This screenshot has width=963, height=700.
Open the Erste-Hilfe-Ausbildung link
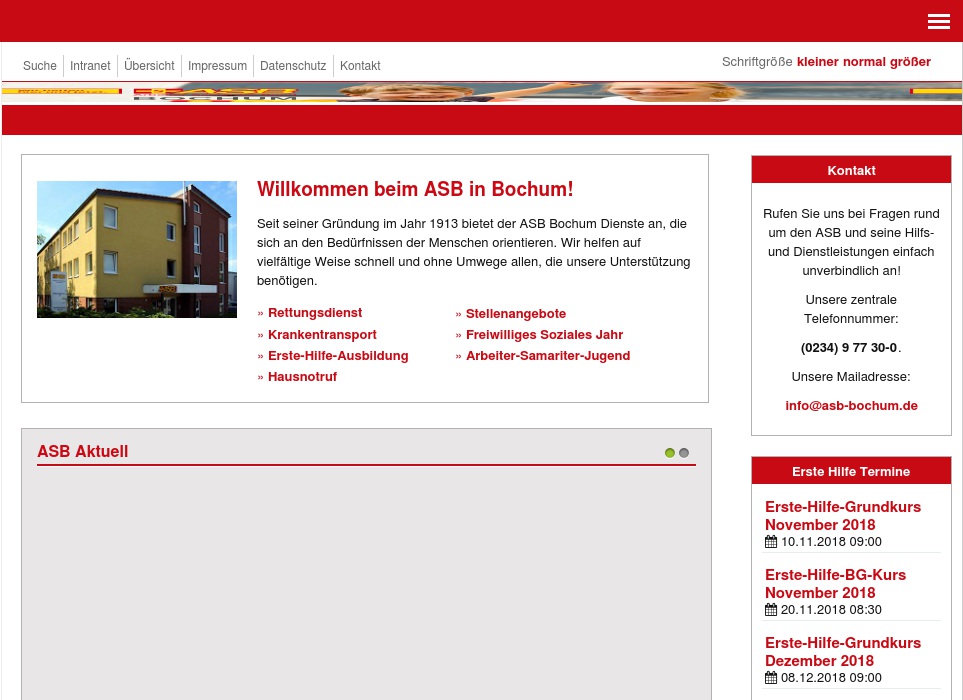click(338, 356)
